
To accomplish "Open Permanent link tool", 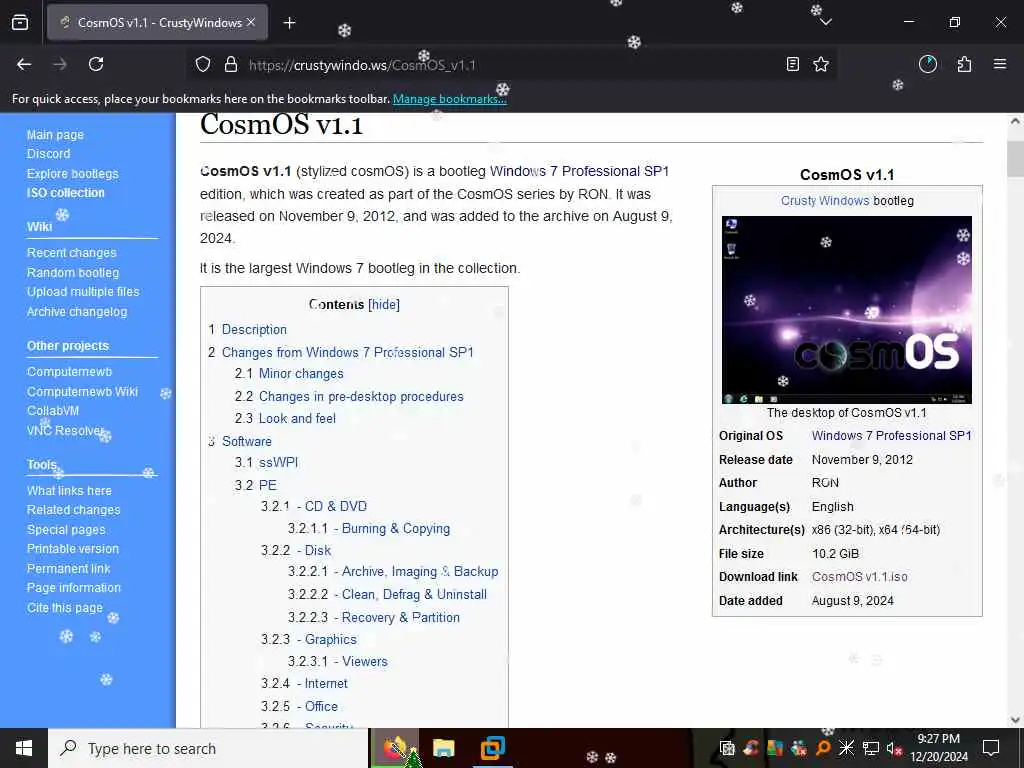I will pyautogui.click(x=69, y=568).
